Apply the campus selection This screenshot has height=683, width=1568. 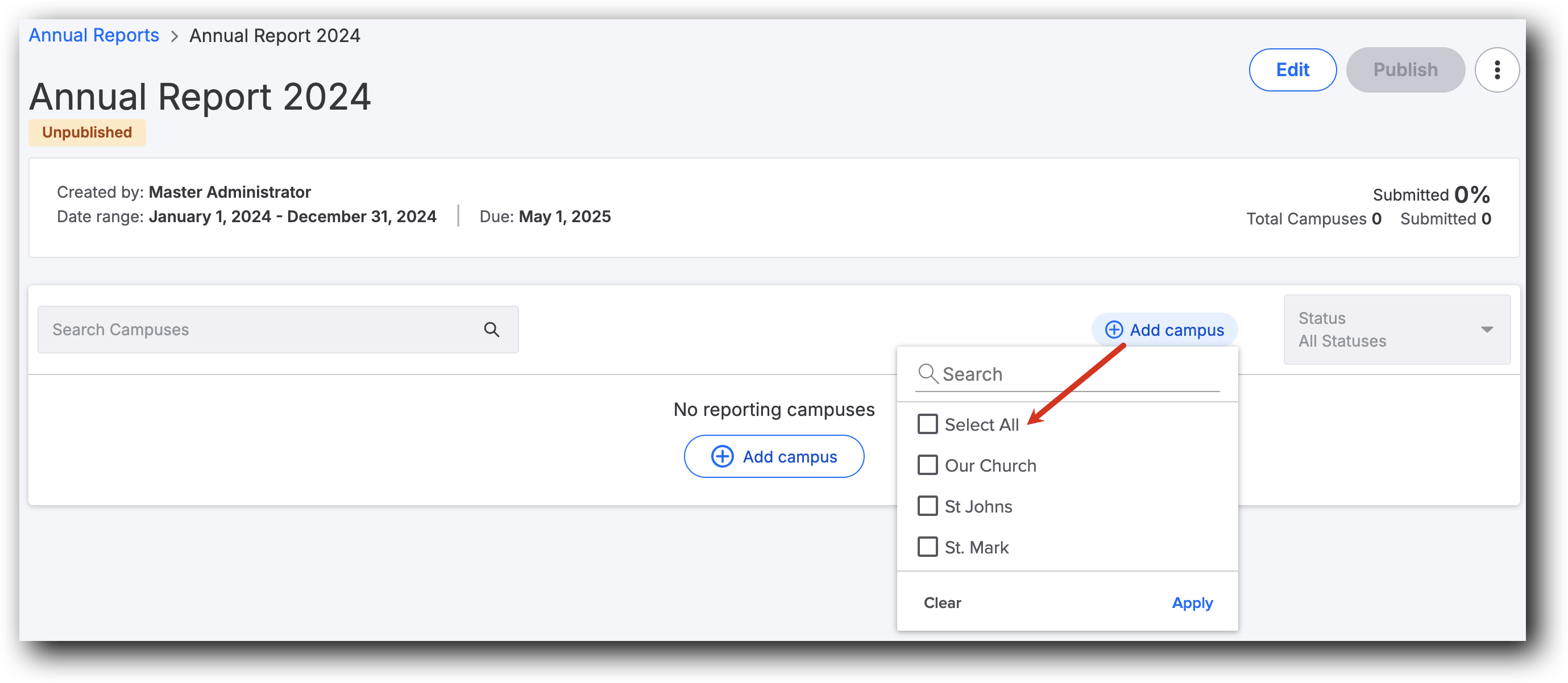(x=1192, y=603)
